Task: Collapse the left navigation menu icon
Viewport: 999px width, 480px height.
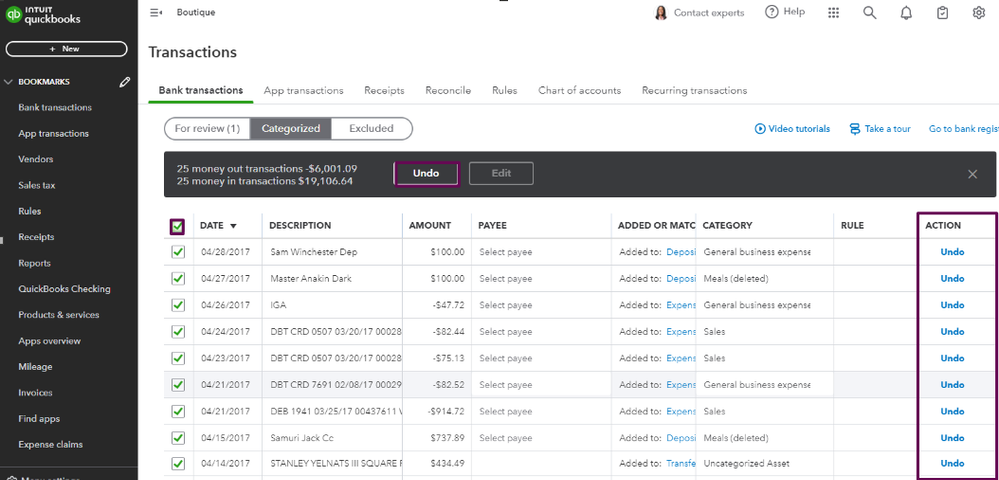Action: [156, 13]
